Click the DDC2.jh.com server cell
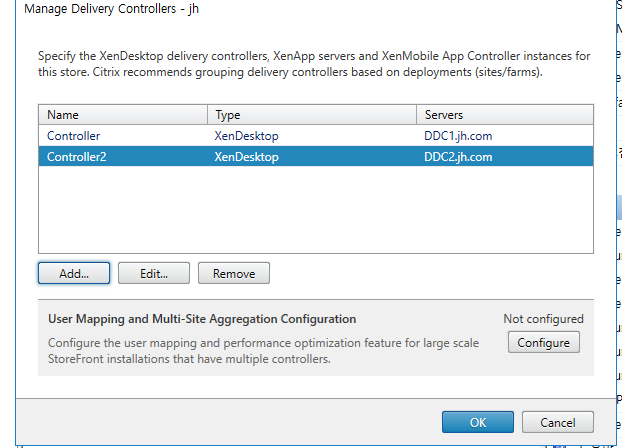 [x=458, y=157]
